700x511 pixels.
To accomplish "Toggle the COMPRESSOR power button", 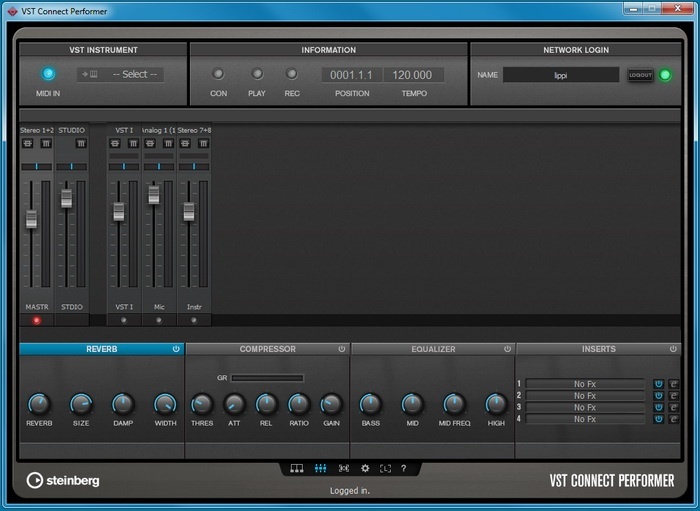I will coord(342,349).
